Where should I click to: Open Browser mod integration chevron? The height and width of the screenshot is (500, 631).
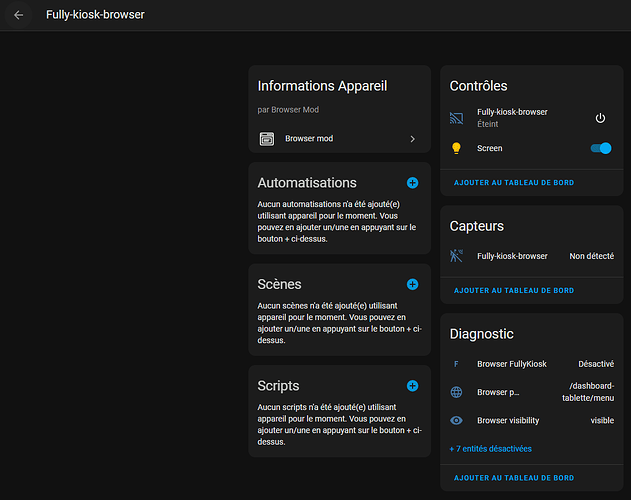pos(412,139)
